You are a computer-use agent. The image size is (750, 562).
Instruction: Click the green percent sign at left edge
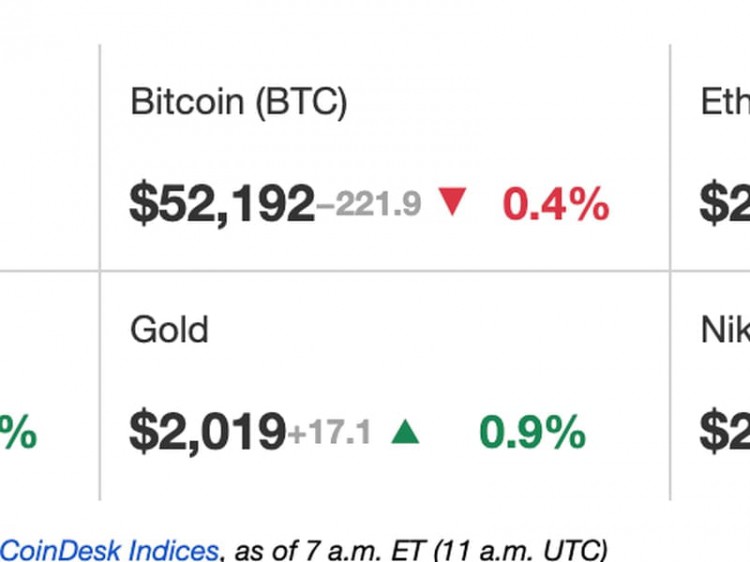18,432
